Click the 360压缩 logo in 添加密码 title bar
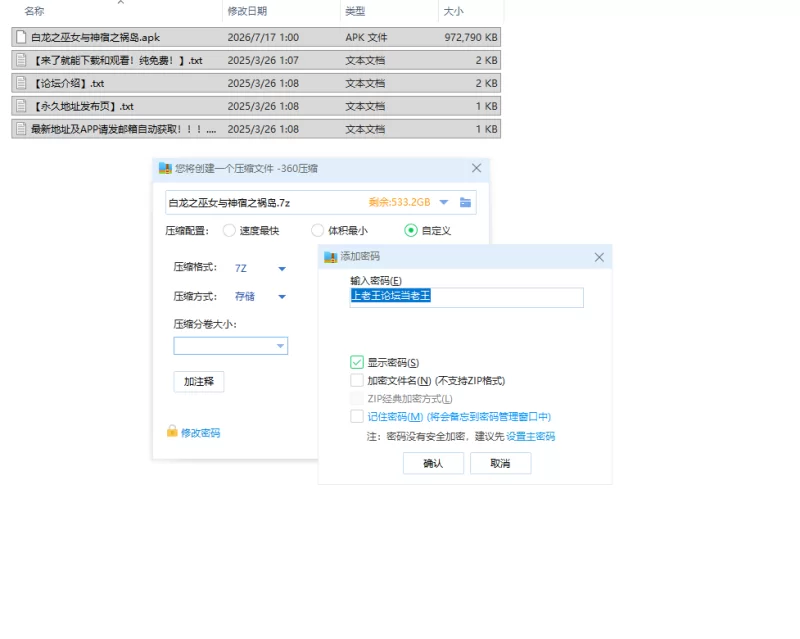The width and height of the screenshot is (800, 639). click(331, 257)
